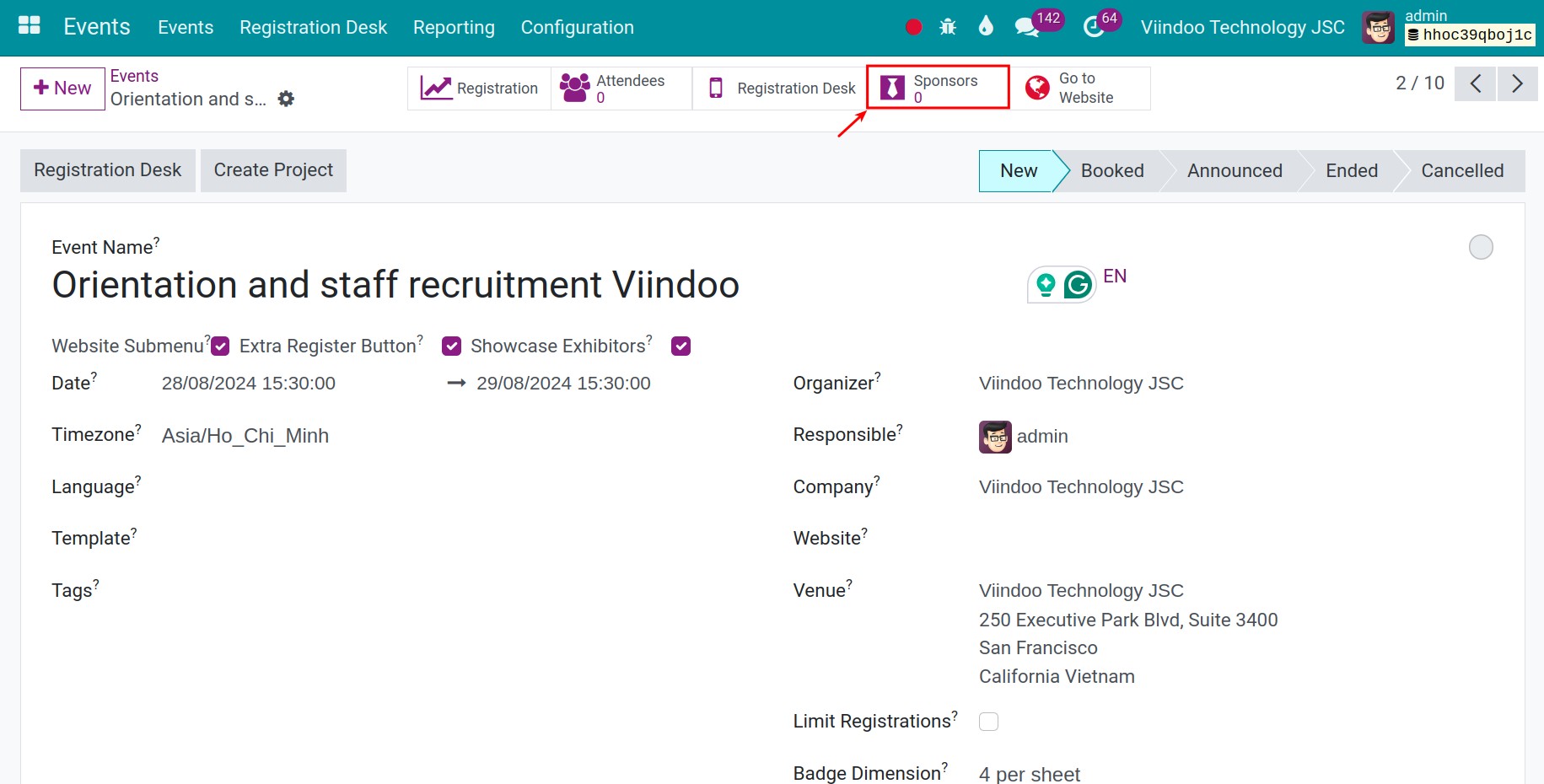
Task: Open the bug debug tools icon
Action: (948, 27)
